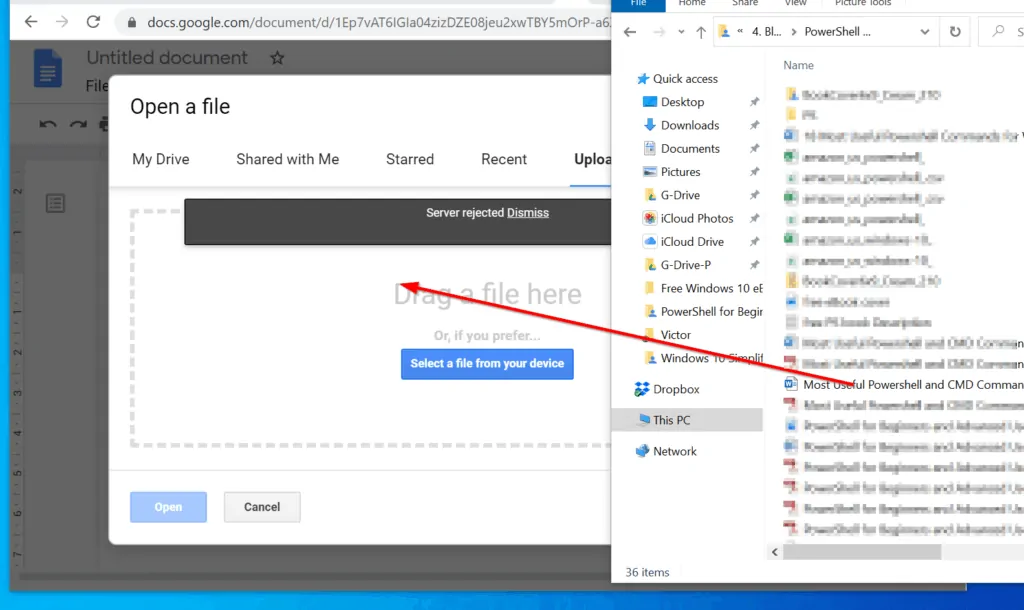Expand the address bar dropdown in File Explorer
1024x610 pixels.
coord(925,31)
